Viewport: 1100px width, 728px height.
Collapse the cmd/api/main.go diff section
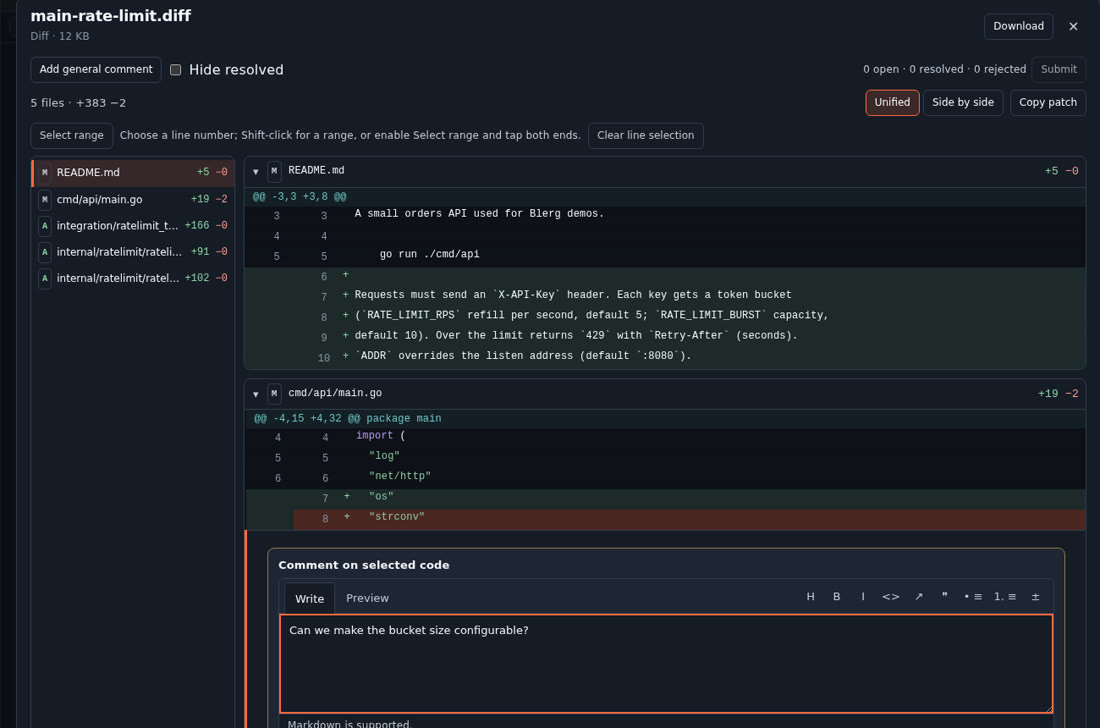256,394
